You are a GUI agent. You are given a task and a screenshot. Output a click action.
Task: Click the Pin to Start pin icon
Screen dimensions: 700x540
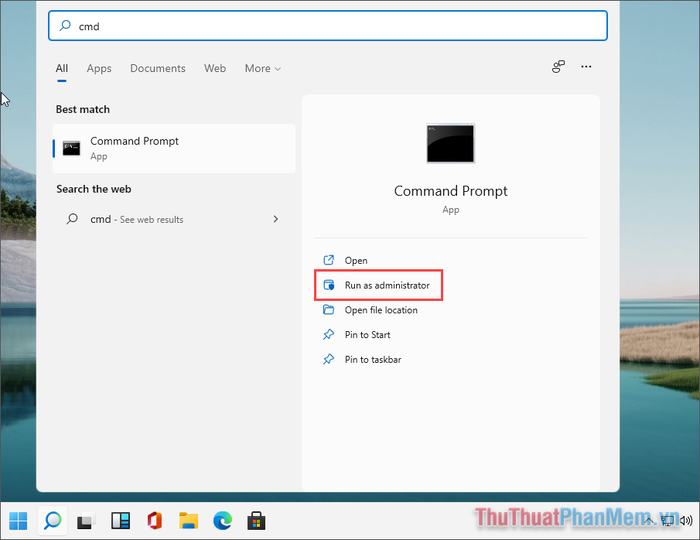[x=329, y=334]
